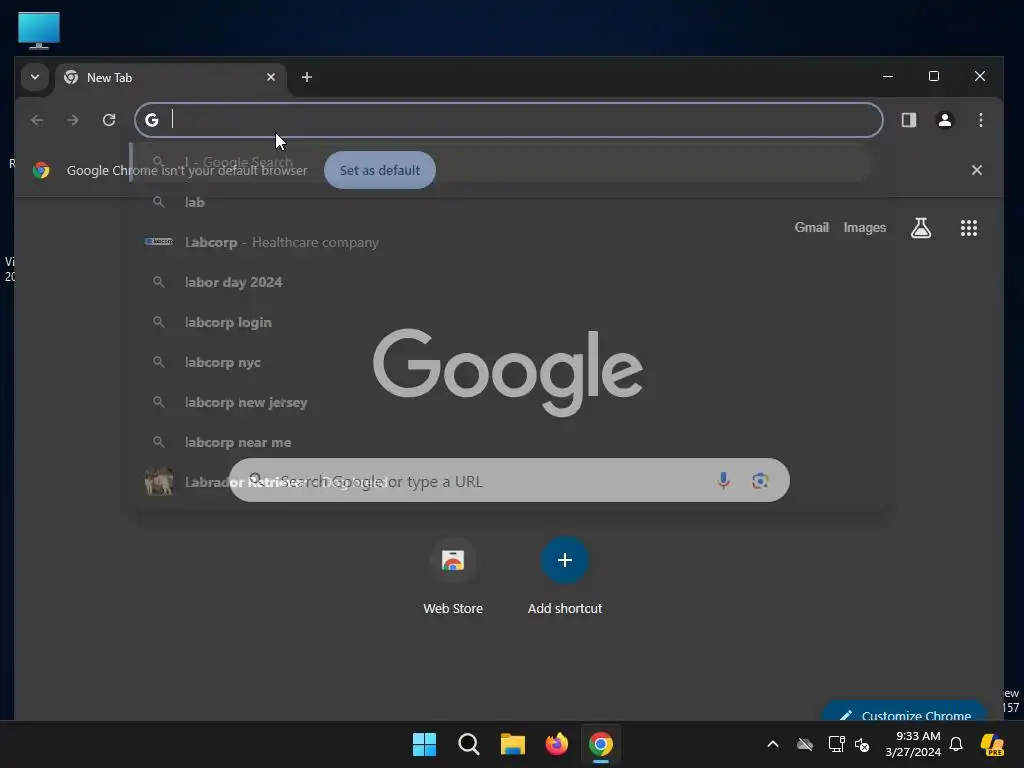
Task: Dismiss the default browser infobar
Action: [976, 170]
